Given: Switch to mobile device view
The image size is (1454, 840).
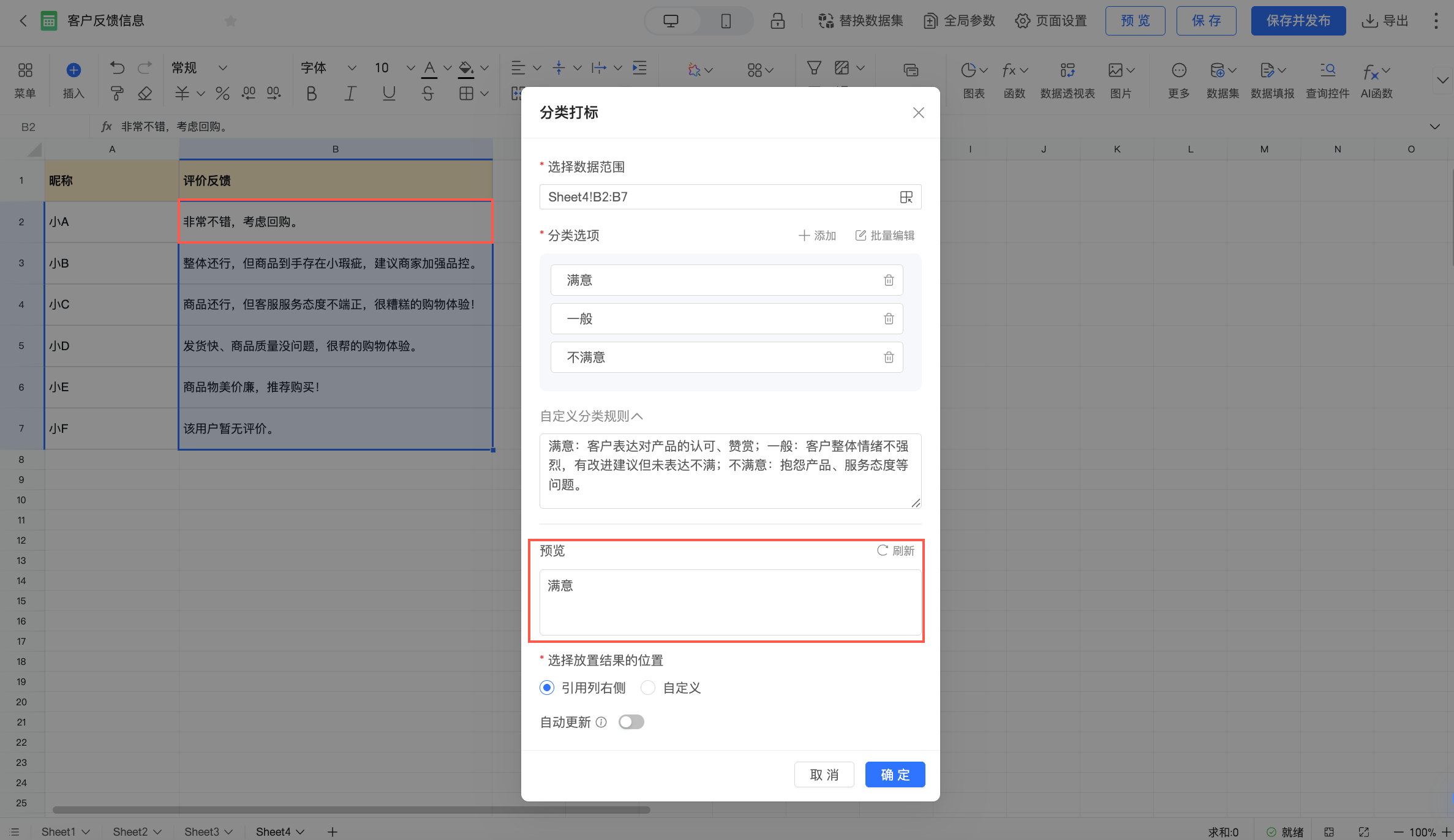Looking at the screenshot, I should 726,21.
